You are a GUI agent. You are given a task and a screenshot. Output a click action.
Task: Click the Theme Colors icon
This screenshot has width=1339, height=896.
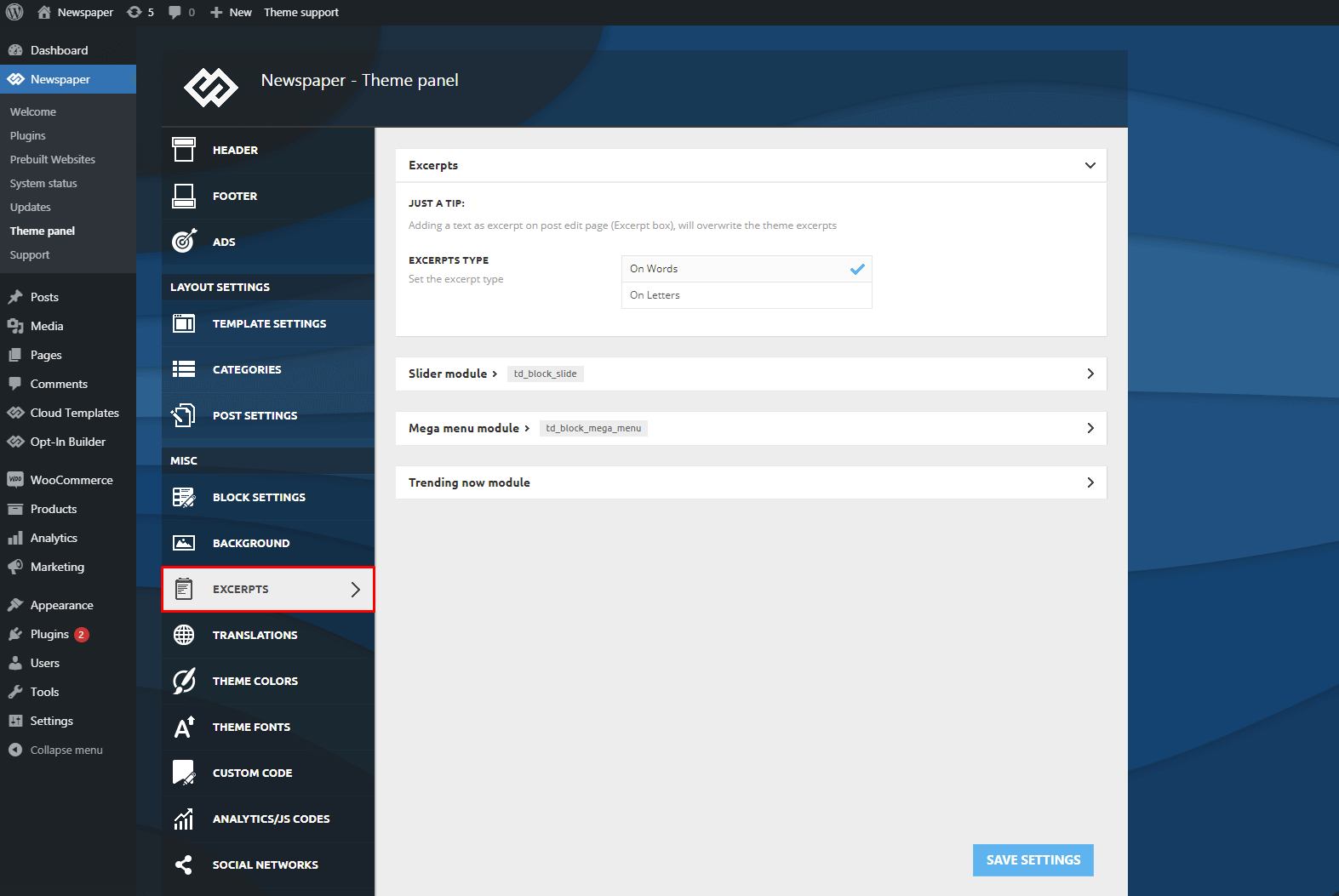point(184,681)
